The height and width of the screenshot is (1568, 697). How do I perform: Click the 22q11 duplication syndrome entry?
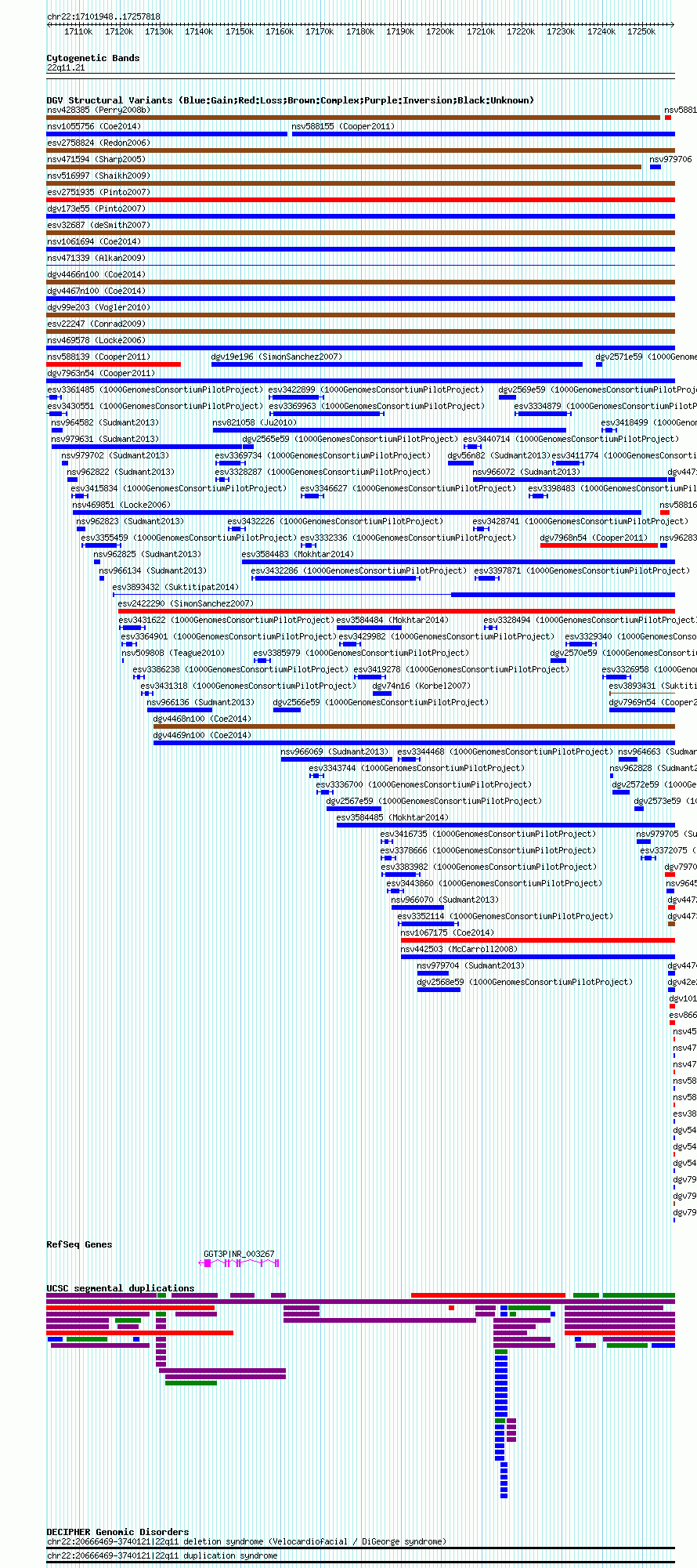point(162,1555)
